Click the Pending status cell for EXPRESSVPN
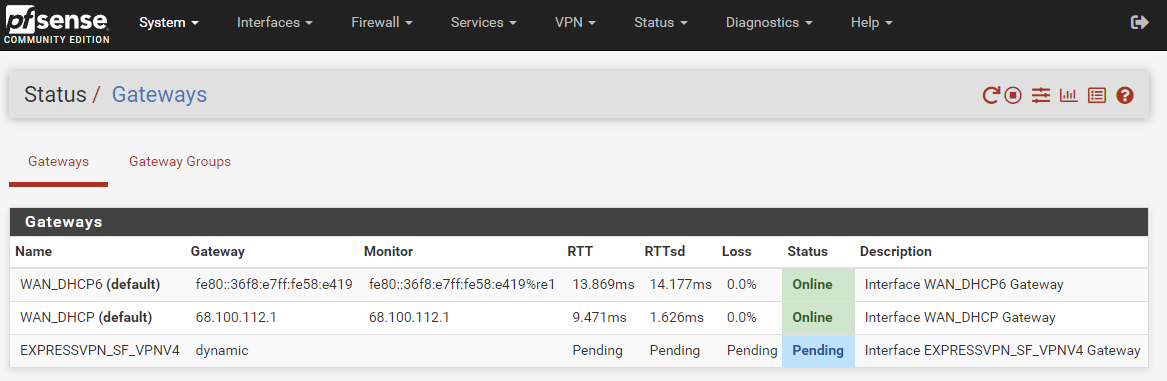Viewport: 1167px width, 381px height. click(x=818, y=350)
